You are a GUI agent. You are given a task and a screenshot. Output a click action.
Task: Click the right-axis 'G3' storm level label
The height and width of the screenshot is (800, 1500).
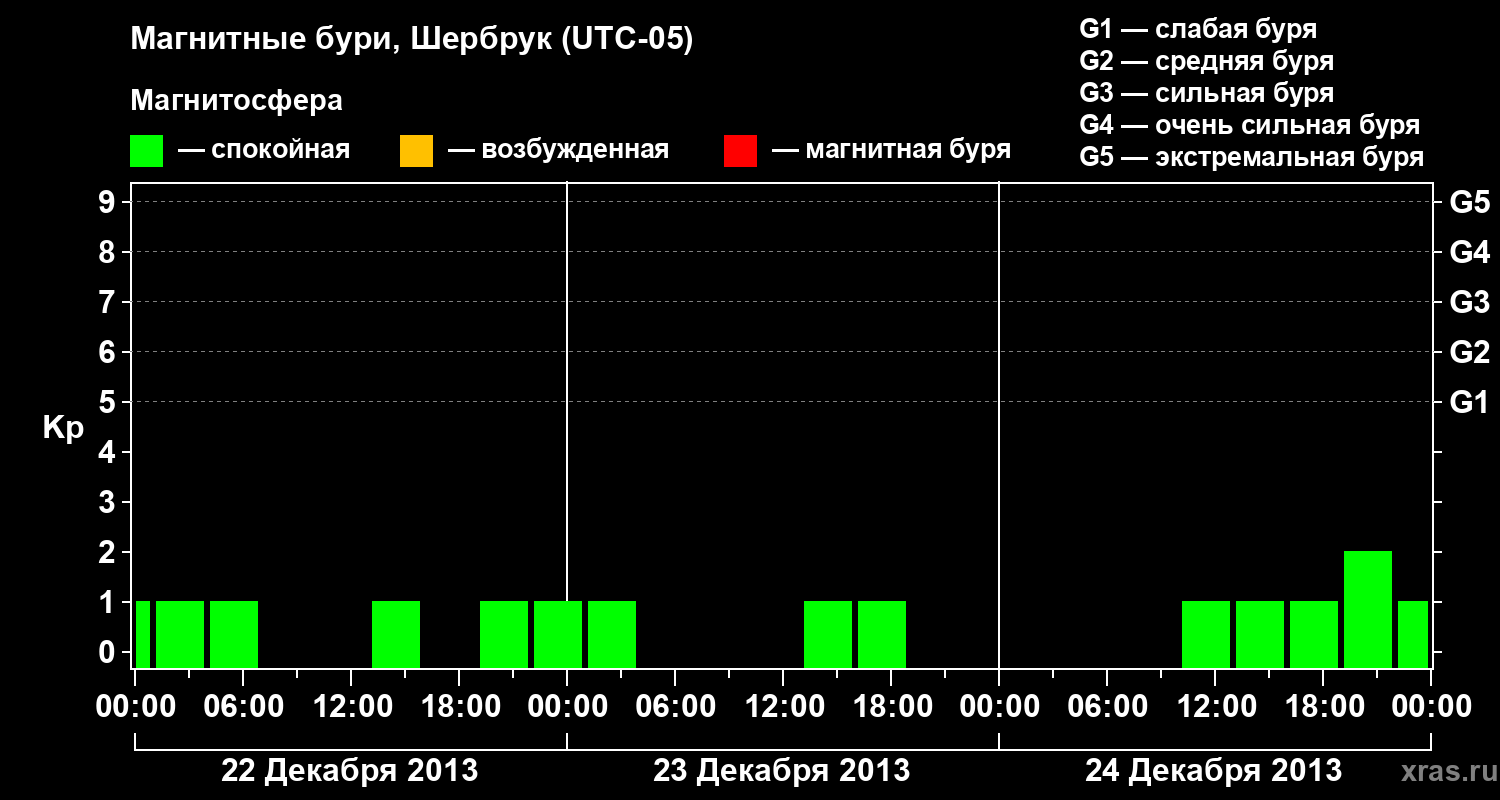1469,302
